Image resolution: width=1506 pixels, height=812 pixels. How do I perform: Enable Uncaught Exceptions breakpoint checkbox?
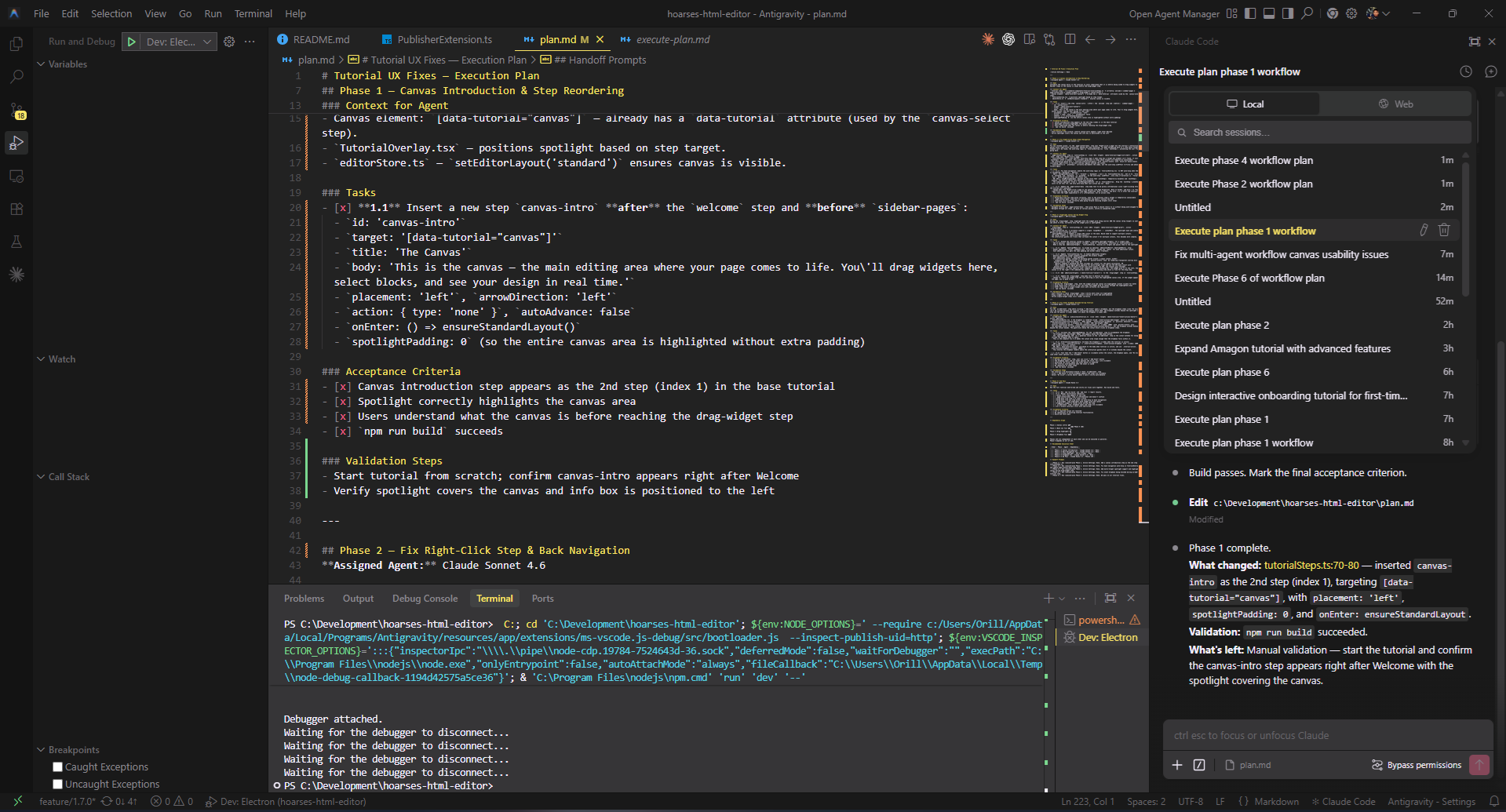point(57,785)
